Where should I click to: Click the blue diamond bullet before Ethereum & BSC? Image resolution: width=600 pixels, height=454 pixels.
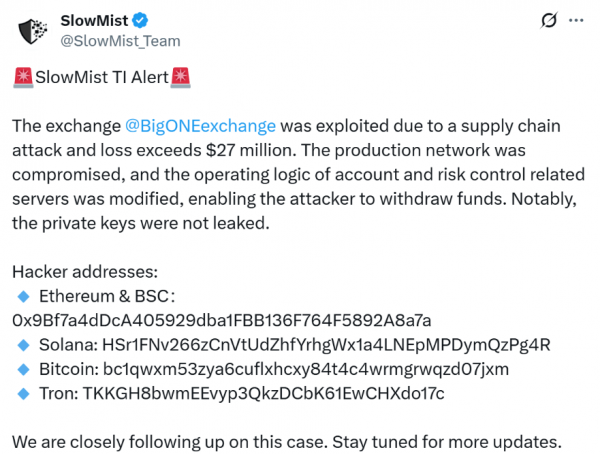24,296
